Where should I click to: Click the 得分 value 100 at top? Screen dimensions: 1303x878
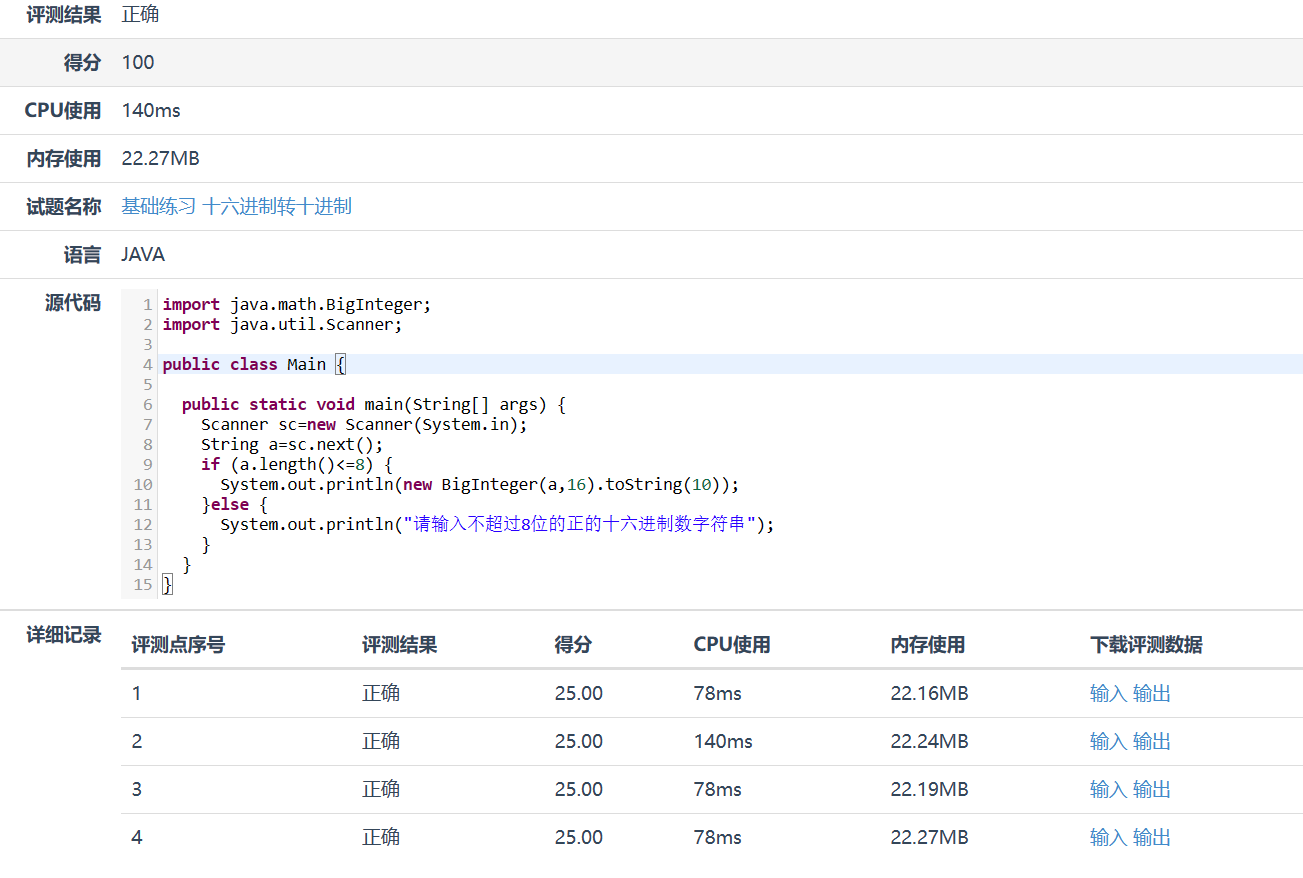(x=138, y=63)
